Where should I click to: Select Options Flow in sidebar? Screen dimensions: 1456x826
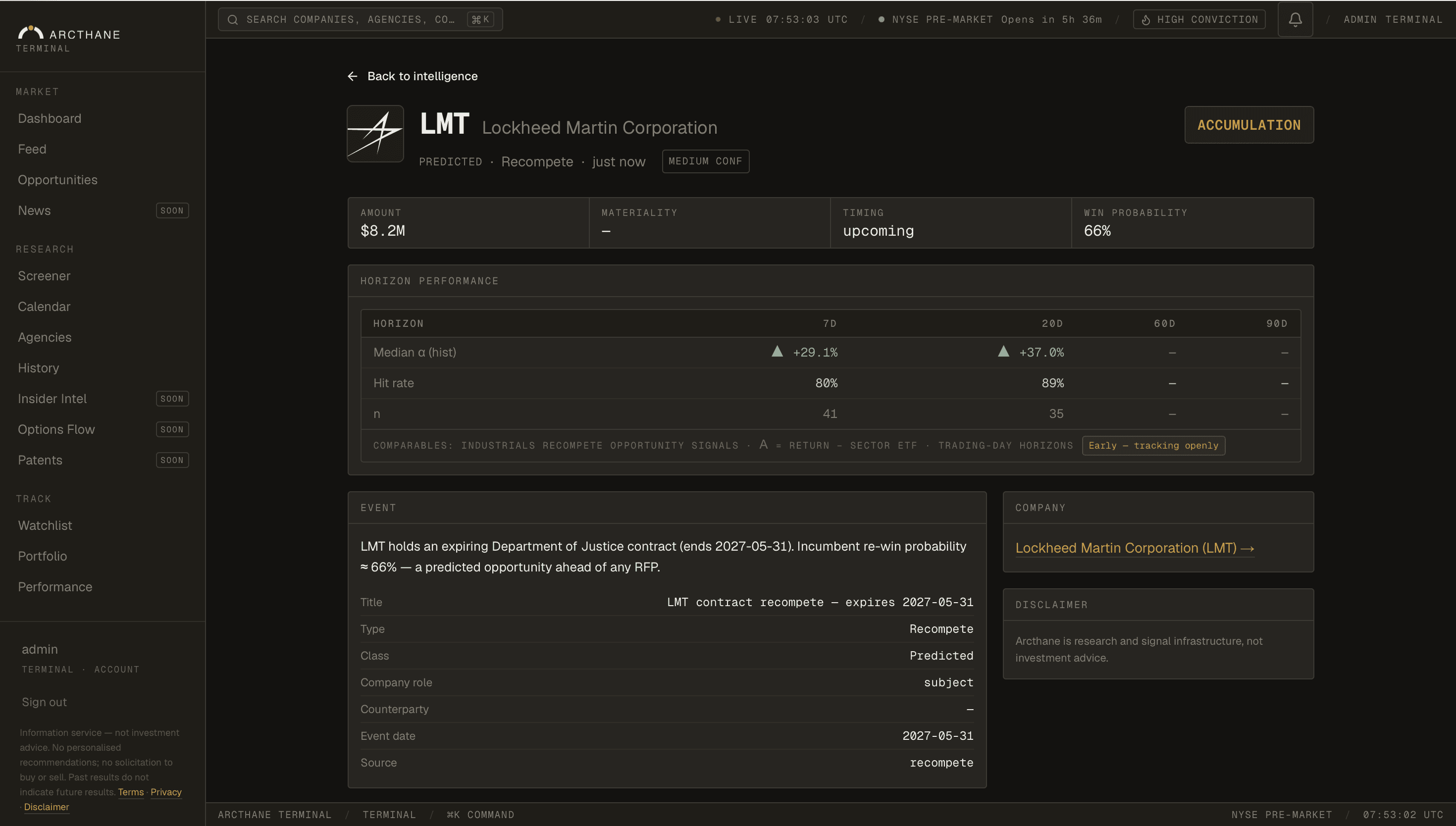[x=56, y=429]
